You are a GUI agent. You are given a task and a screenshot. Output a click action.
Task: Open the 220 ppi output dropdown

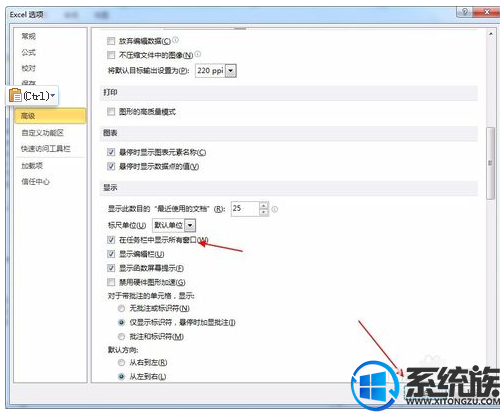coord(231,71)
